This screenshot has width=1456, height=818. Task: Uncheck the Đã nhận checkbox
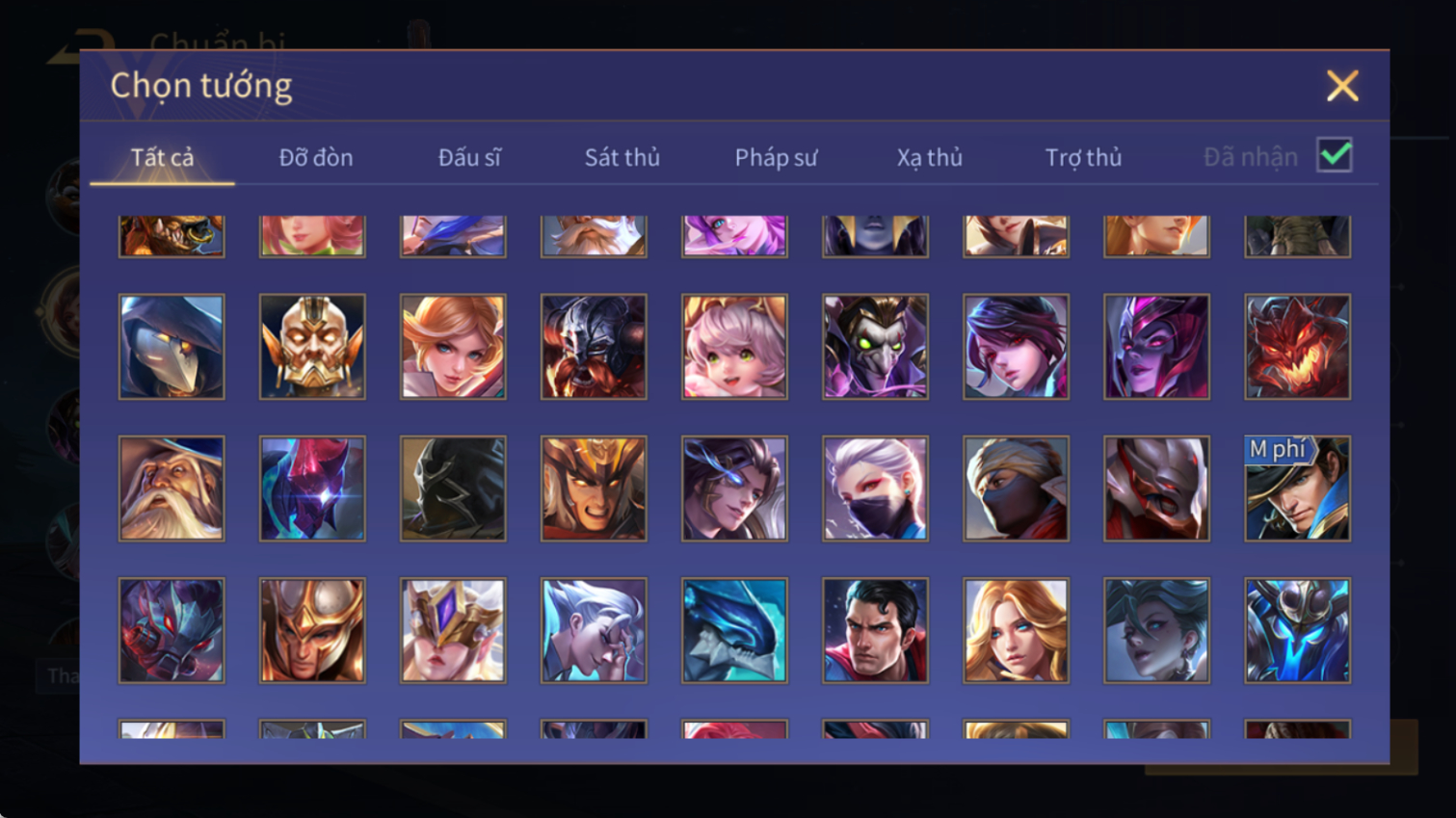(1335, 155)
